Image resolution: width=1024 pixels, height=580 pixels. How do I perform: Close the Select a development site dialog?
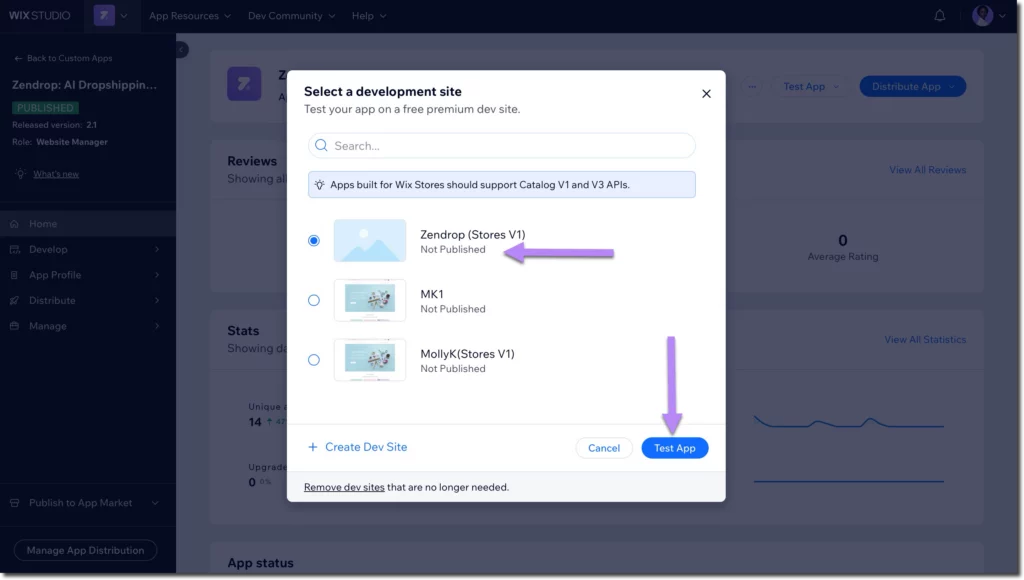tap(706, 93)
